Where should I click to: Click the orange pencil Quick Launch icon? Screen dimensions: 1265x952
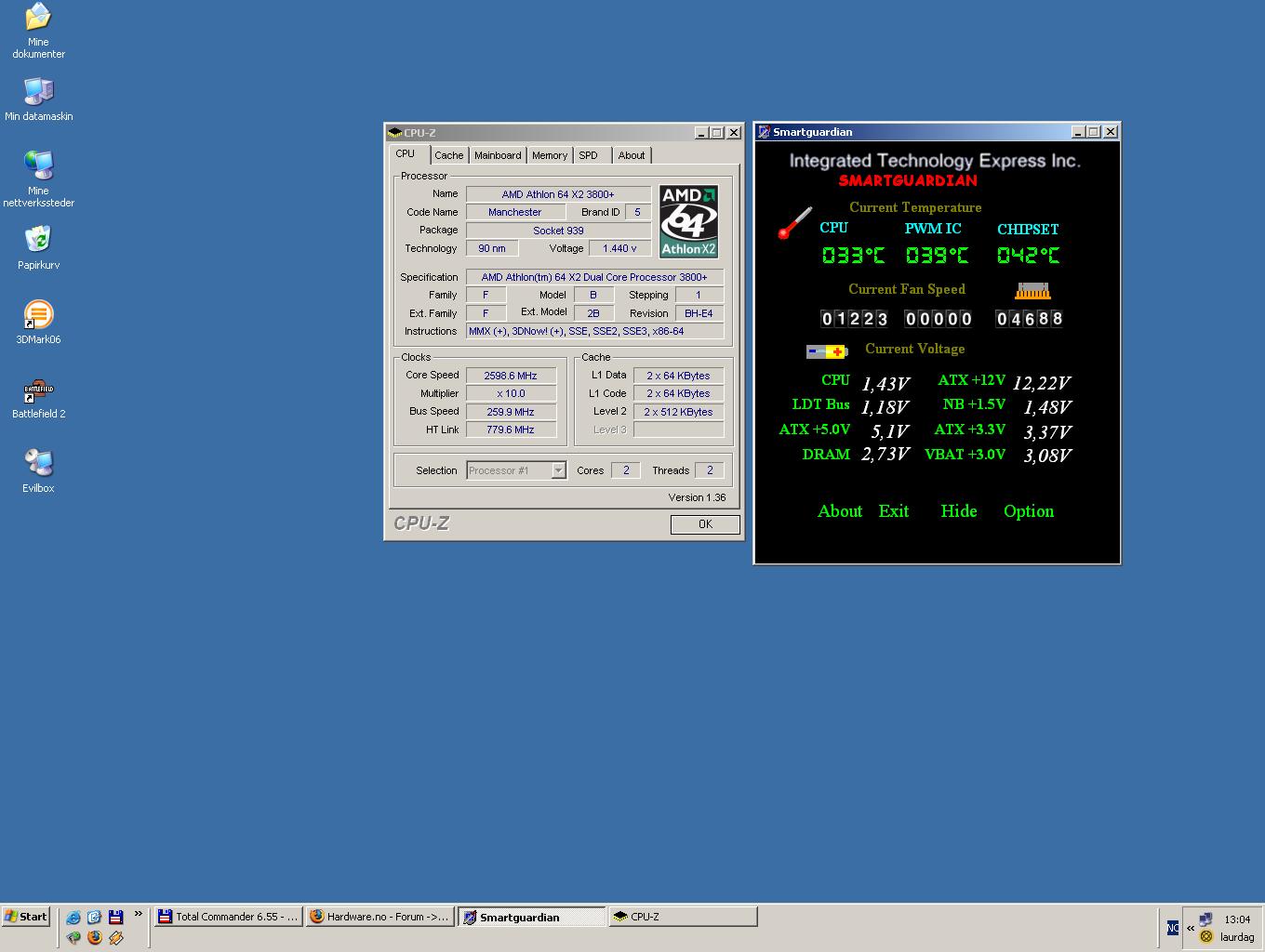pyautogui.click(x=115, y=937)
